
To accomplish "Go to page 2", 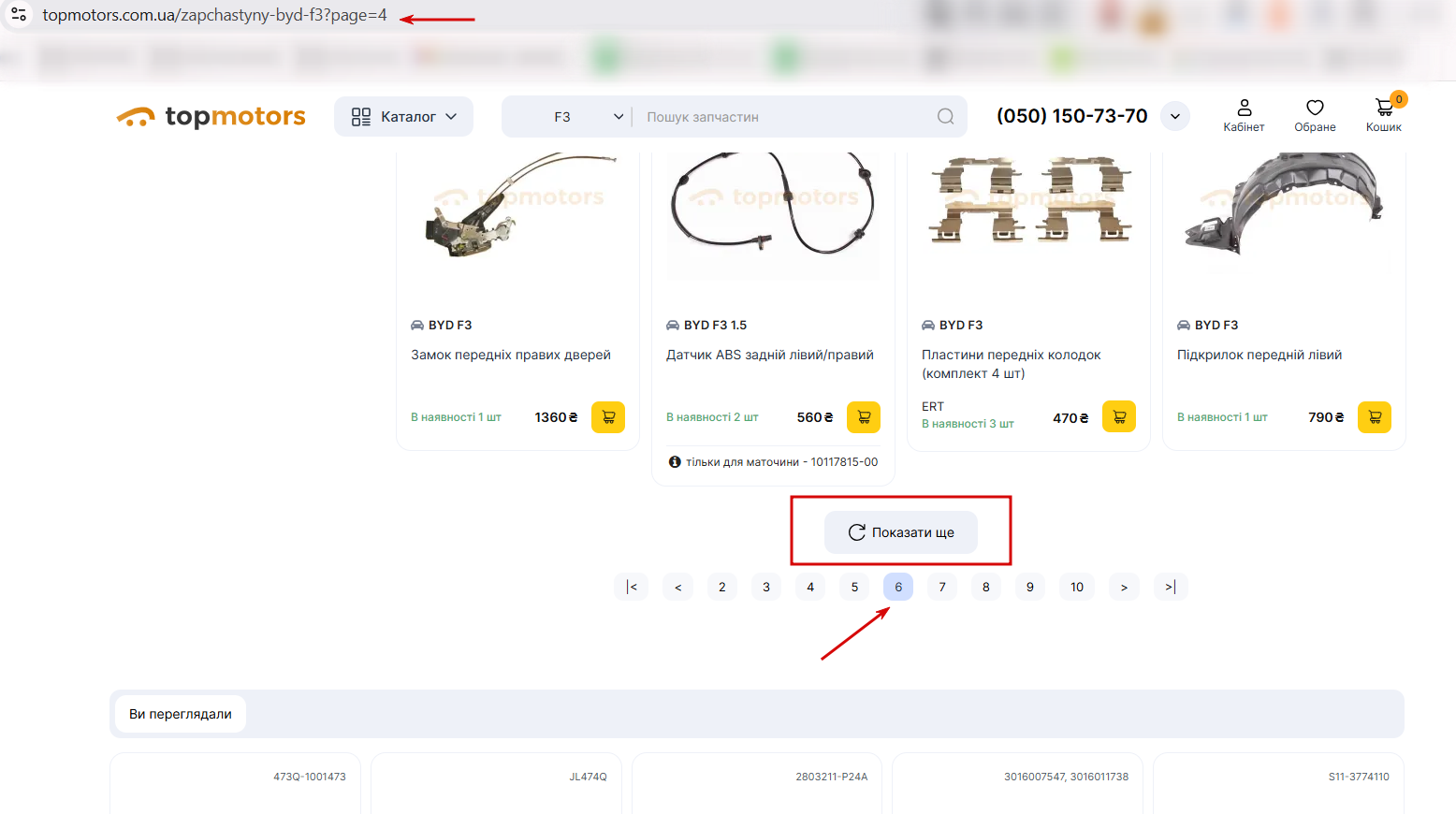I will [722, 587].
